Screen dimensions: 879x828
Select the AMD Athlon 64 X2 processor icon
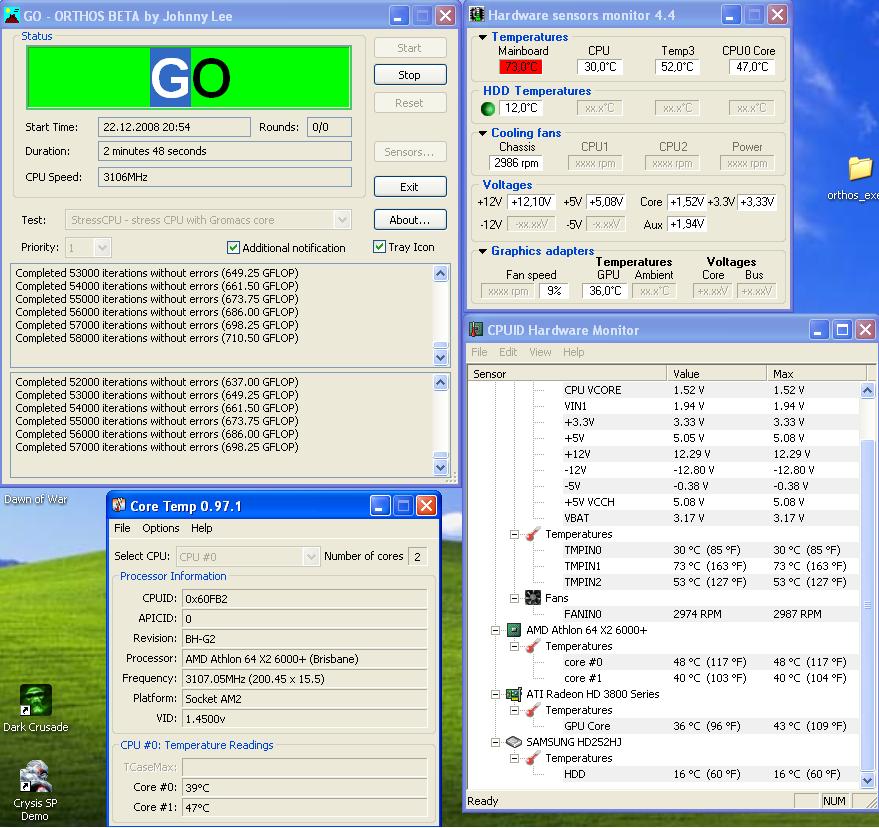(x=513, y=630)
